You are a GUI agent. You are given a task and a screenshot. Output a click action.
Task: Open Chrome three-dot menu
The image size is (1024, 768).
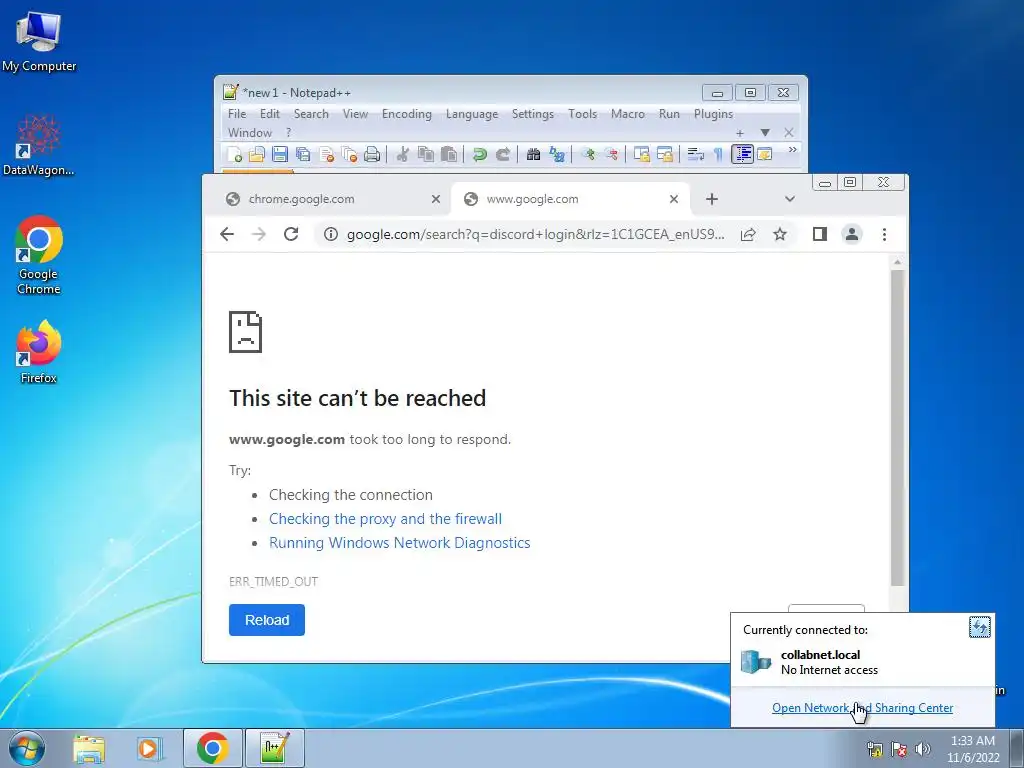coord(884,234)
